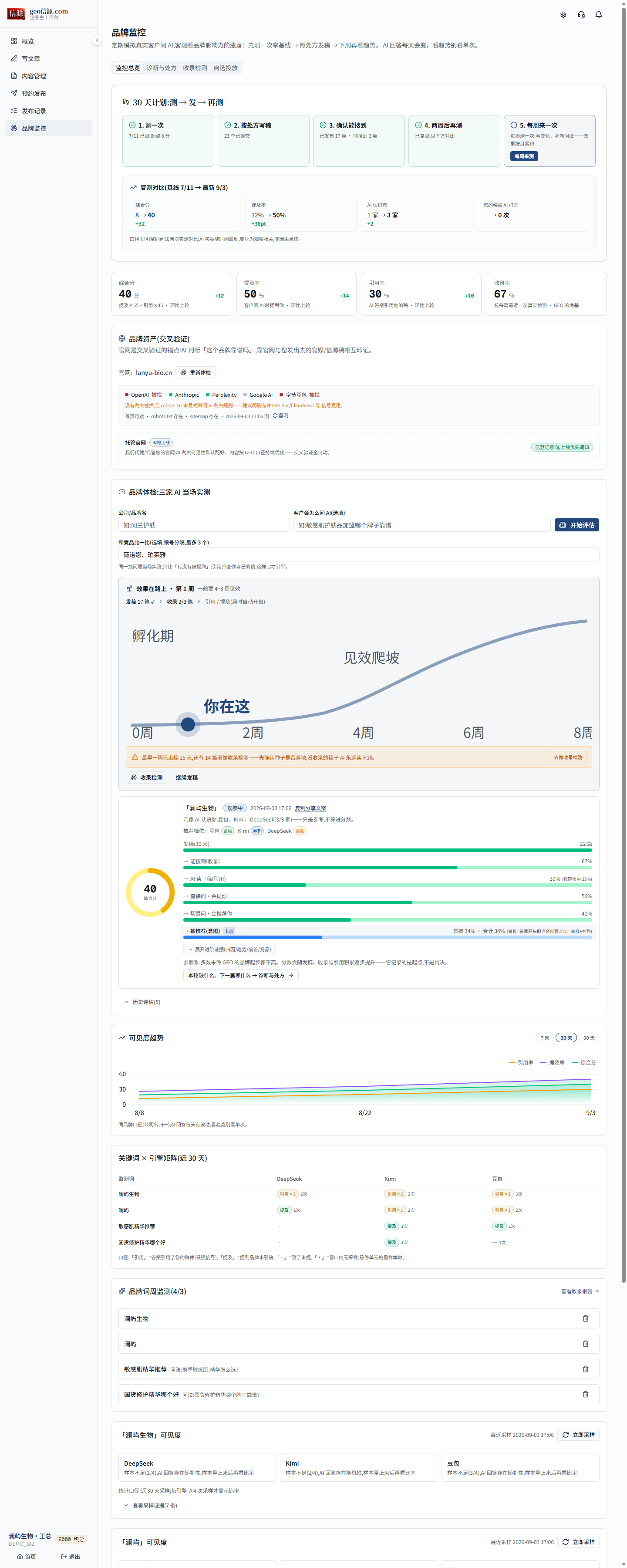Click the 退出 logout icon

(64, 1556)
